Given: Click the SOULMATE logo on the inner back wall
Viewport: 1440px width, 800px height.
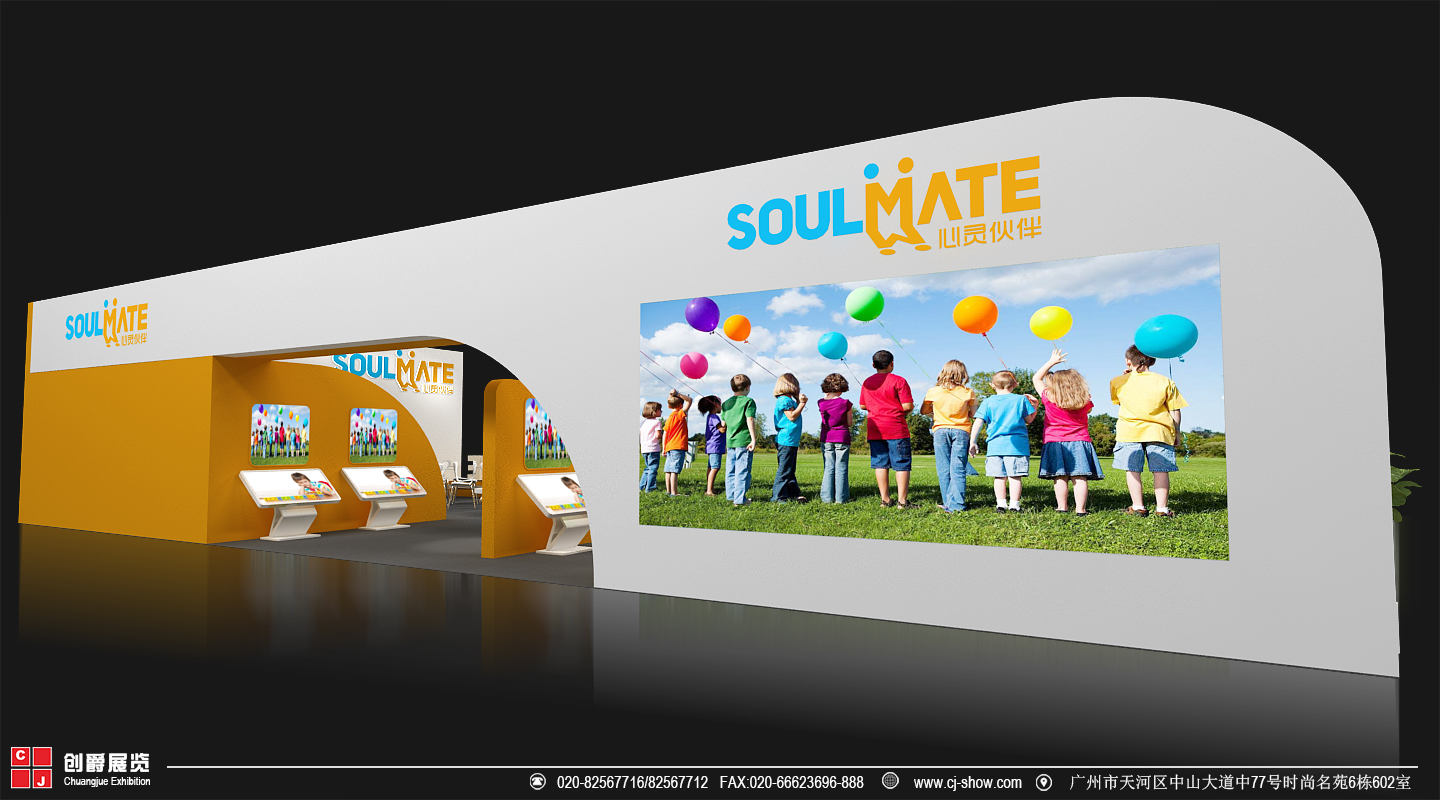Looking at the screenshot, I should [x=393, y=371].
